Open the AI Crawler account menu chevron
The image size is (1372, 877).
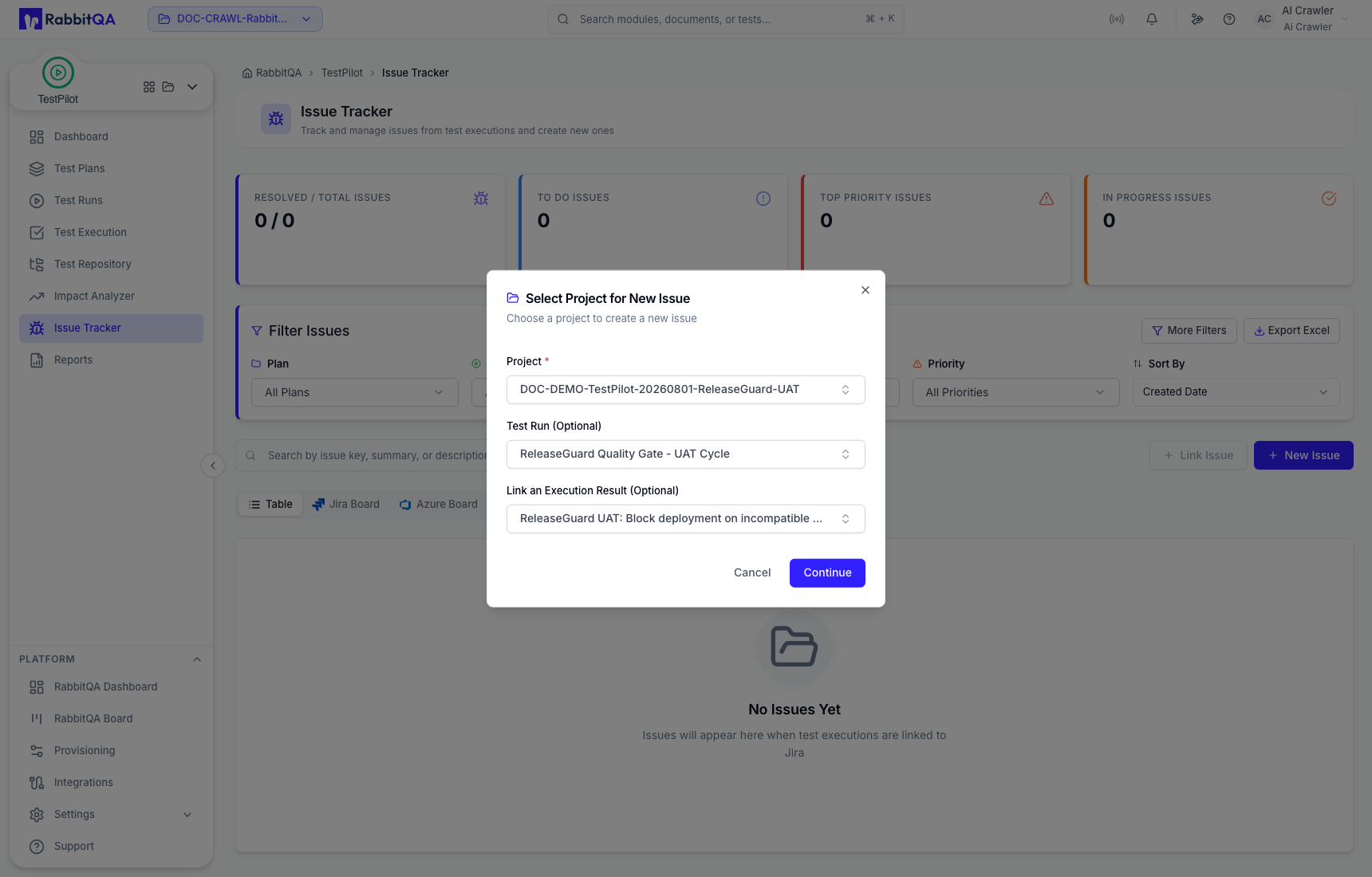pos(1345,19)
